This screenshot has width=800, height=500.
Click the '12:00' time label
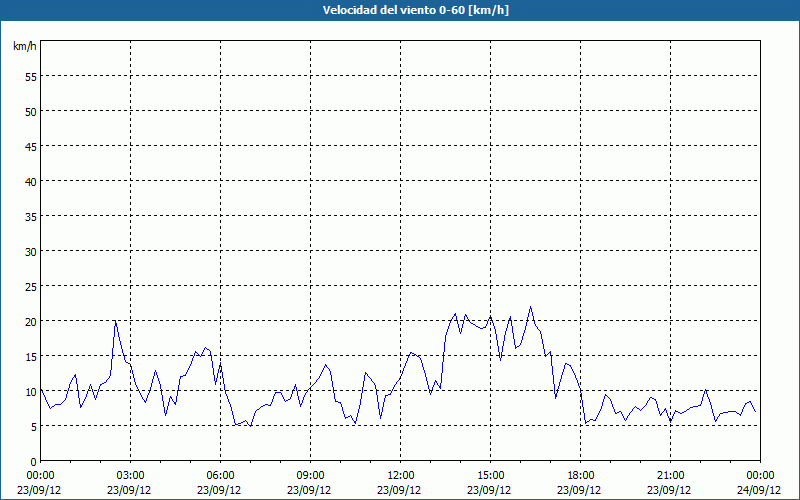401,476
